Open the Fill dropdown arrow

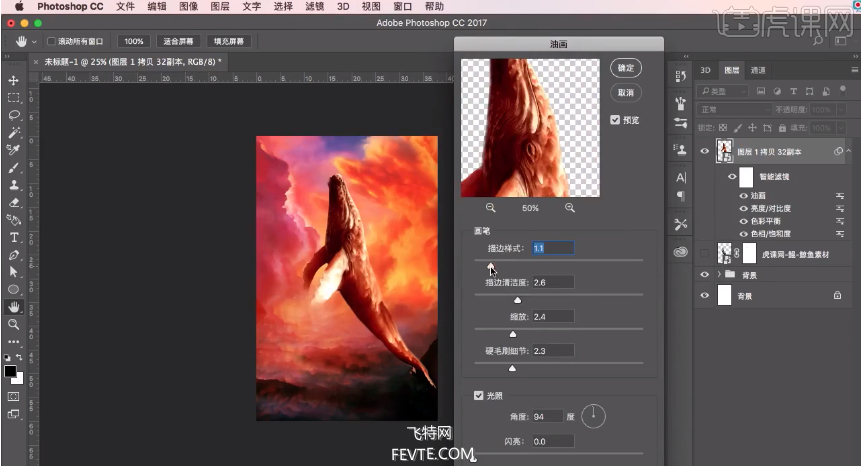coord(841,127)
